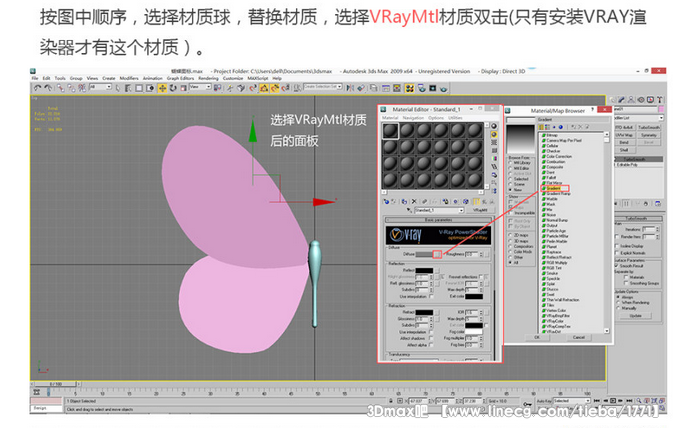Screen dimensions: 688x428
Task: Click OK in Material/Map Browser
Action: point(538,337)
